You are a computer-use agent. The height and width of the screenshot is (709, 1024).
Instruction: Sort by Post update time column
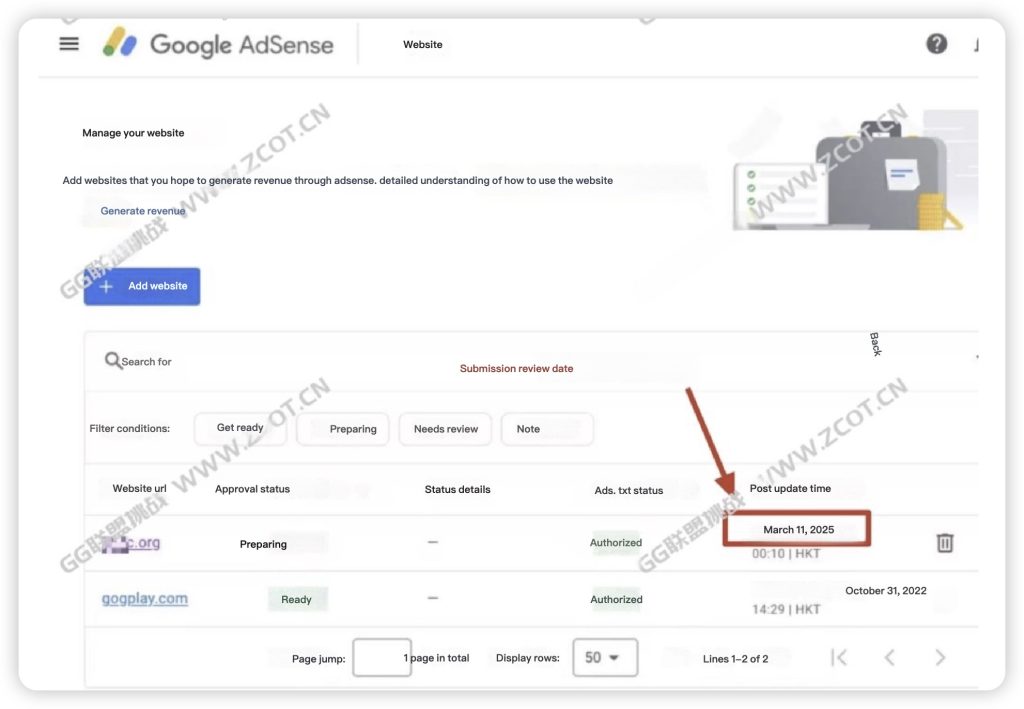click(x=790, y=489)
